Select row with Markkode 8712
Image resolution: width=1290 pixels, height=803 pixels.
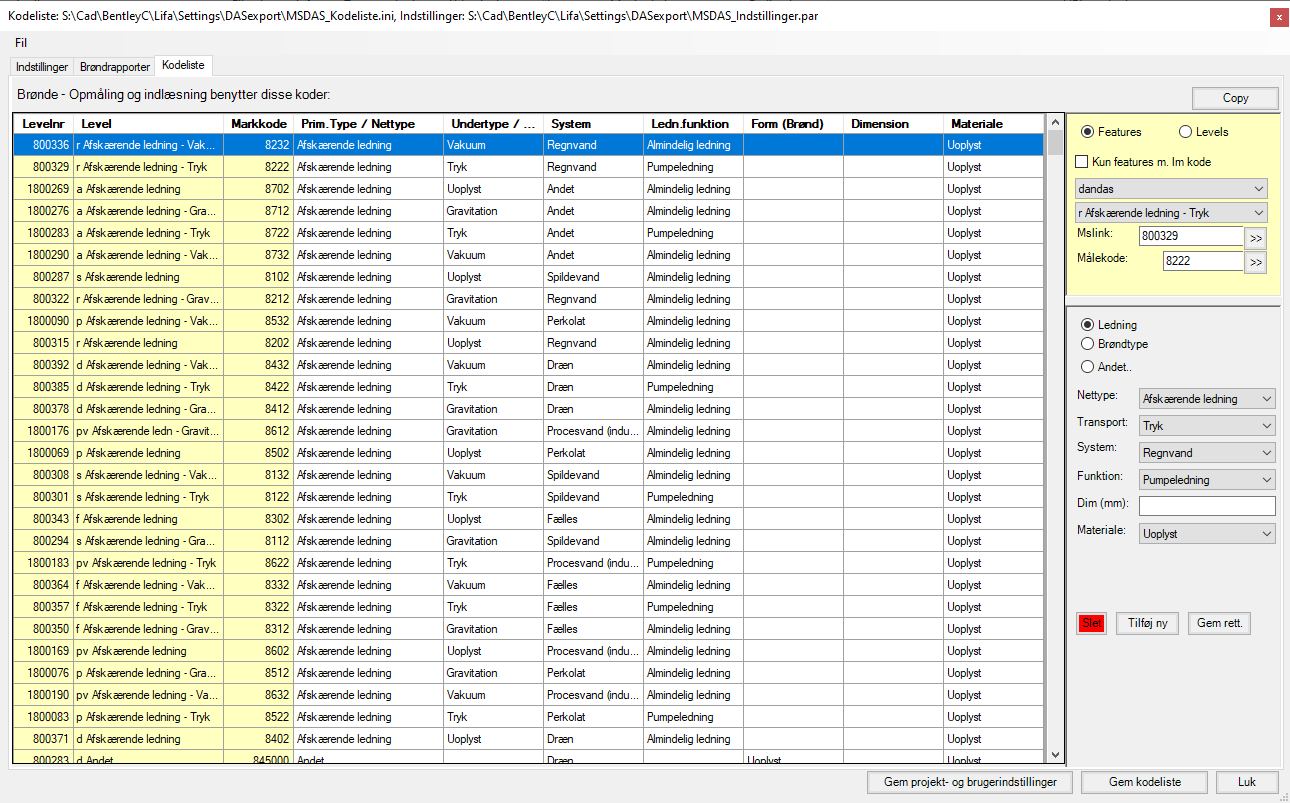(x=528, y=211)
